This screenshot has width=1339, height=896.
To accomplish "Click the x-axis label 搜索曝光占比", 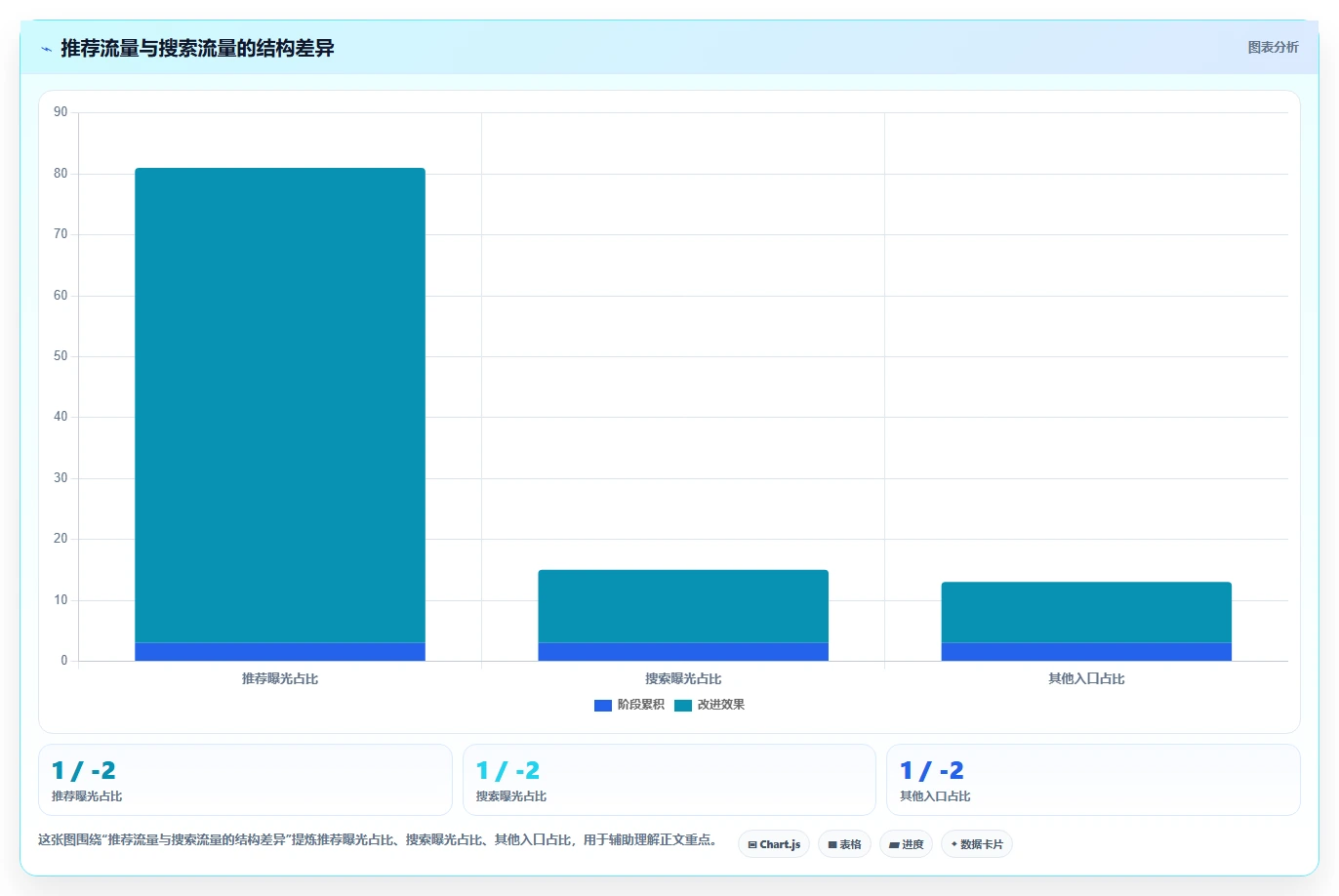I will pyautogui.click(x=683, y=678).
